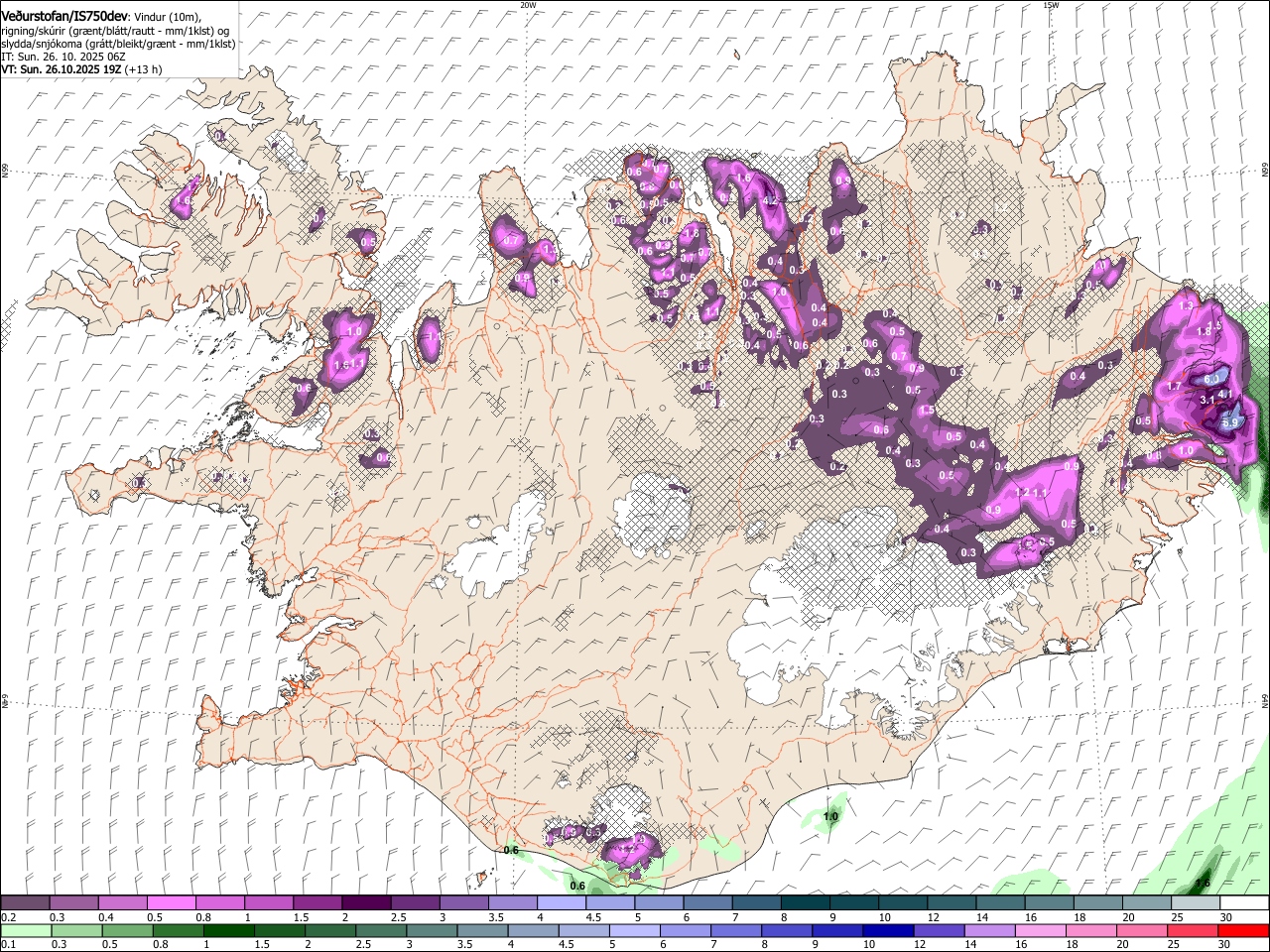The image size is (1270, 952).
Task: Select the darkest green swatch in the rain legend
Action: pyautogui.click(x=230, y=931)
